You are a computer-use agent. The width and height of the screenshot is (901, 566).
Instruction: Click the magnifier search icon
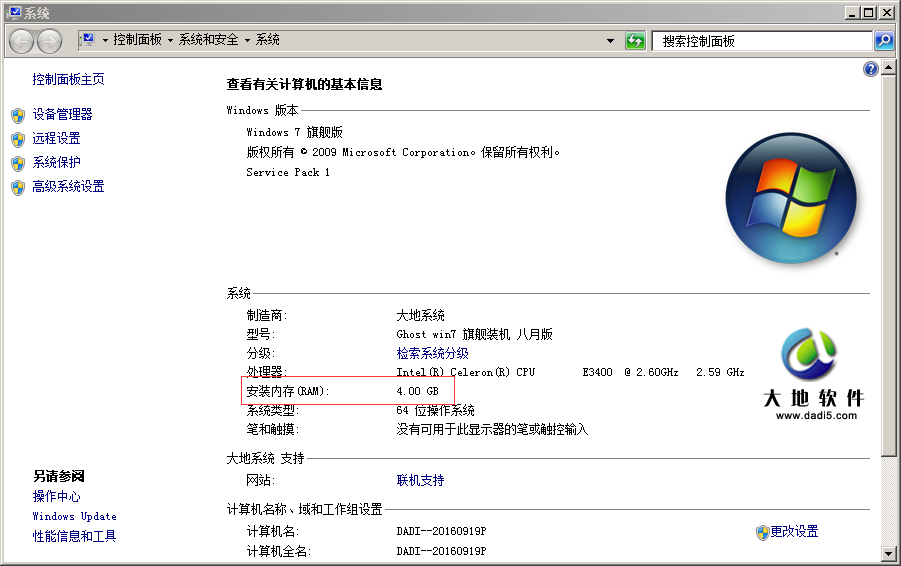(x=884, y=41)
